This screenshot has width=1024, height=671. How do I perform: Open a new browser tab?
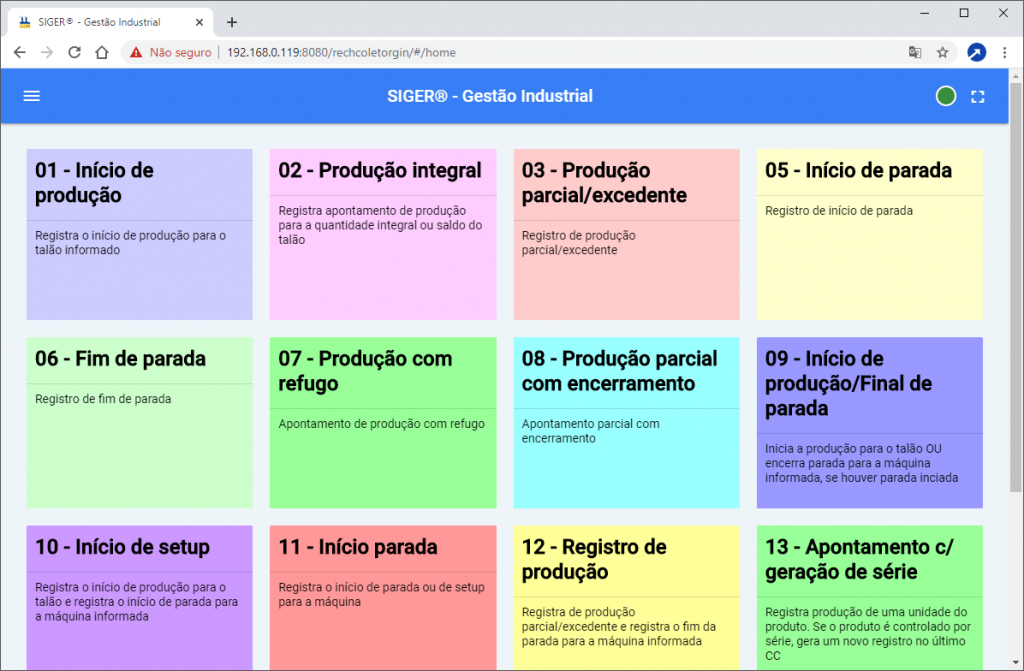pyautogui.click(x=232, y=22)
